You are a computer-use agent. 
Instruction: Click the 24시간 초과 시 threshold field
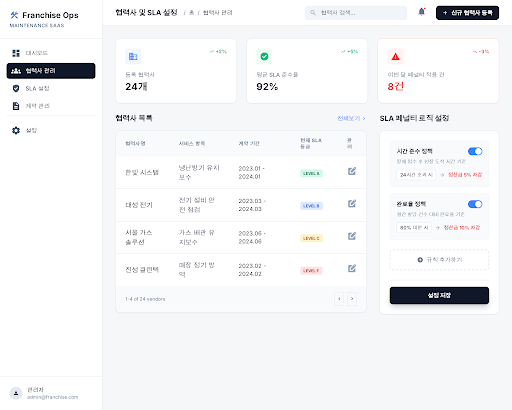[x=416, y=175]
